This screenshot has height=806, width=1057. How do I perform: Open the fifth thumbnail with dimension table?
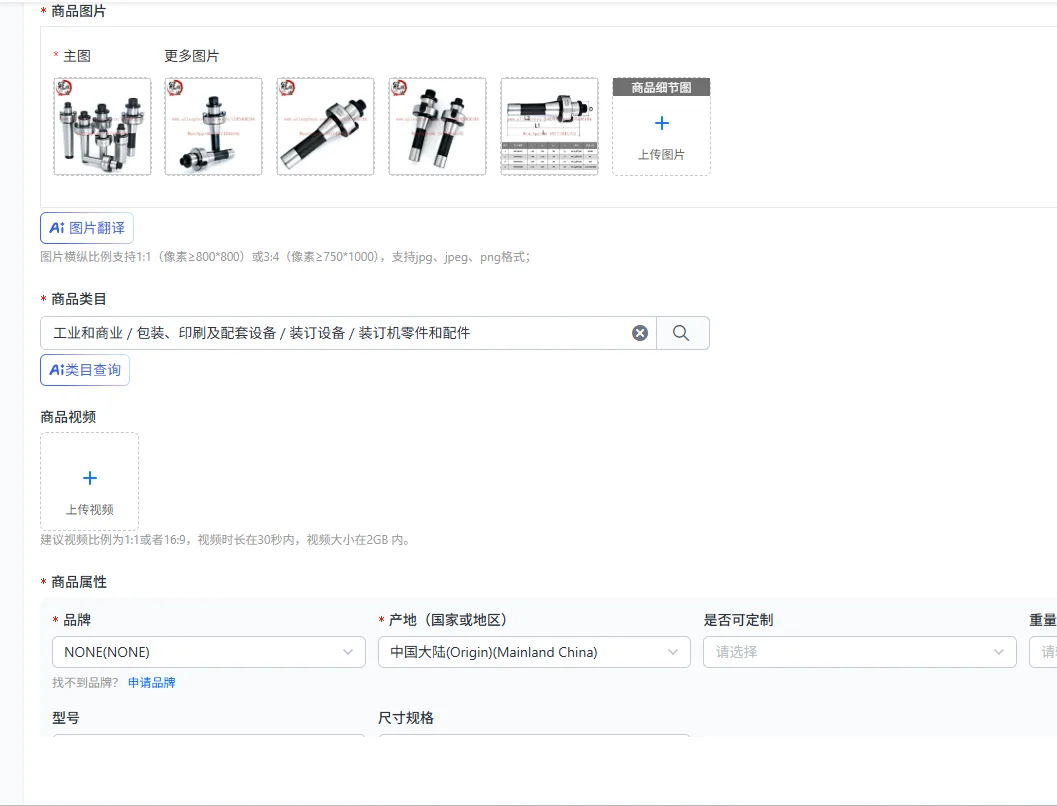pyautogui.click(x=549, y=126)
